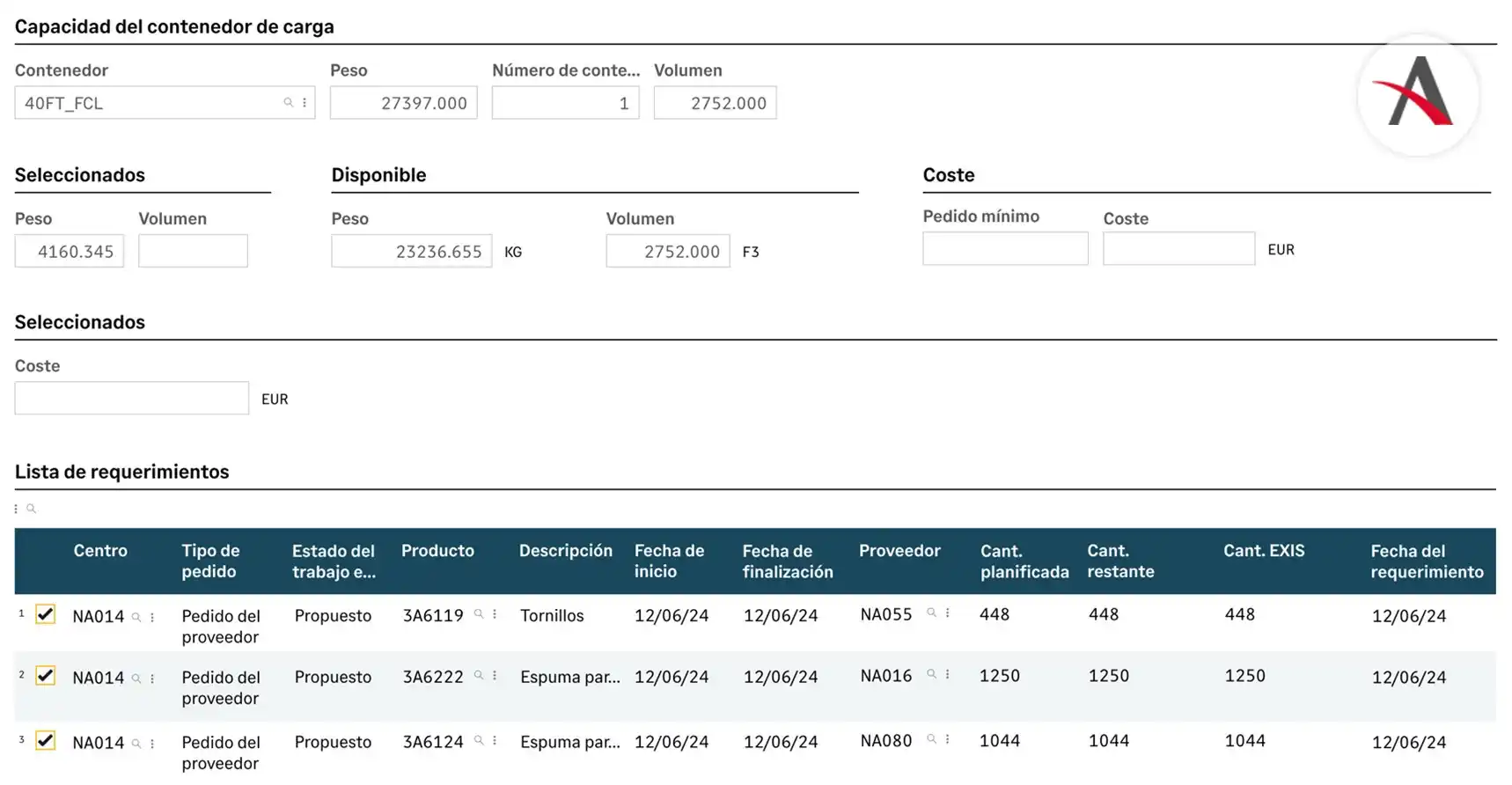Click lookup icon beside supplier NA016
The width and height of the screenshot is (1512, 785).
point(931,674)
